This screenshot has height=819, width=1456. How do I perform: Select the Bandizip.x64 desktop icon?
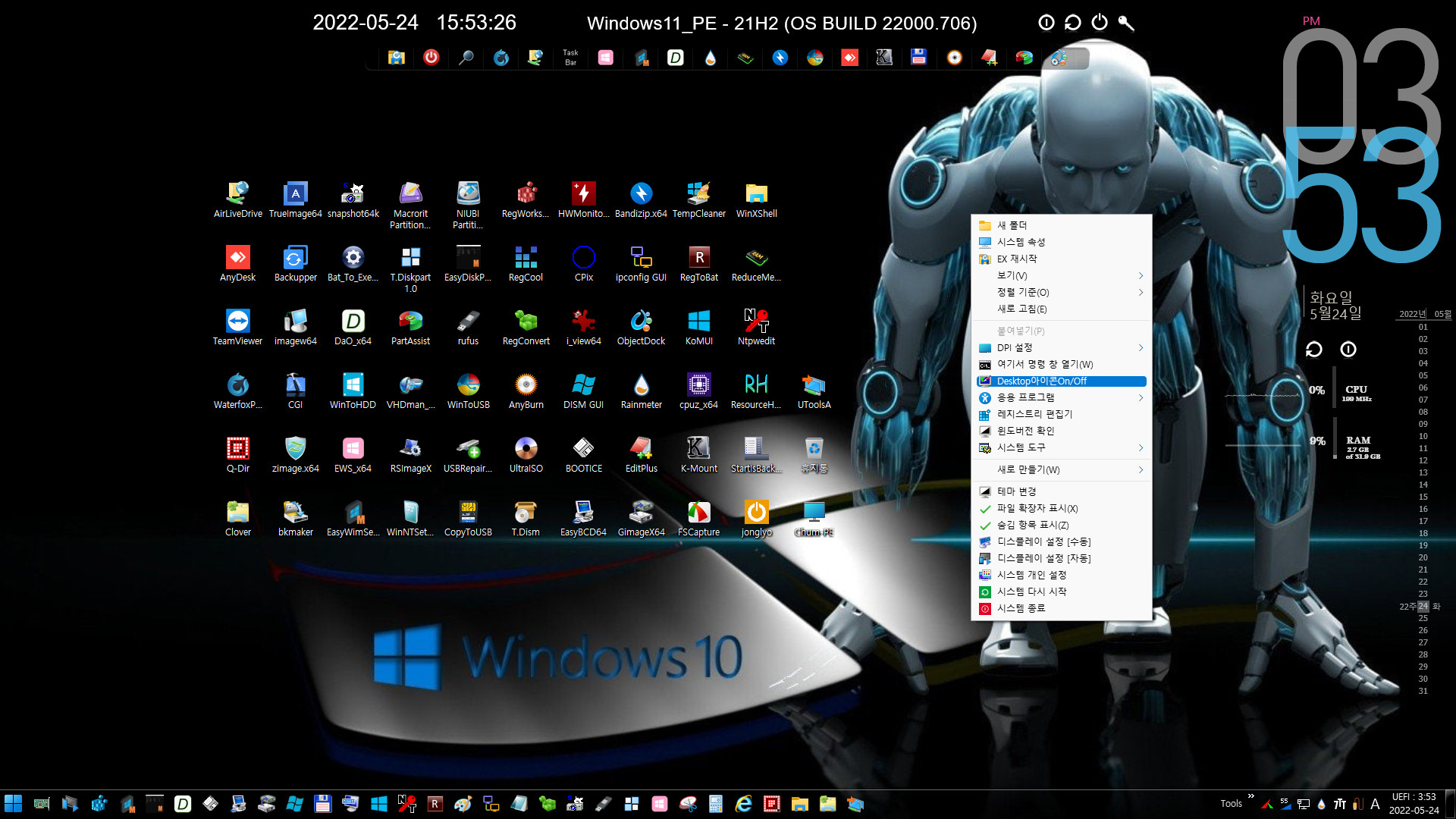click(641, 200)
